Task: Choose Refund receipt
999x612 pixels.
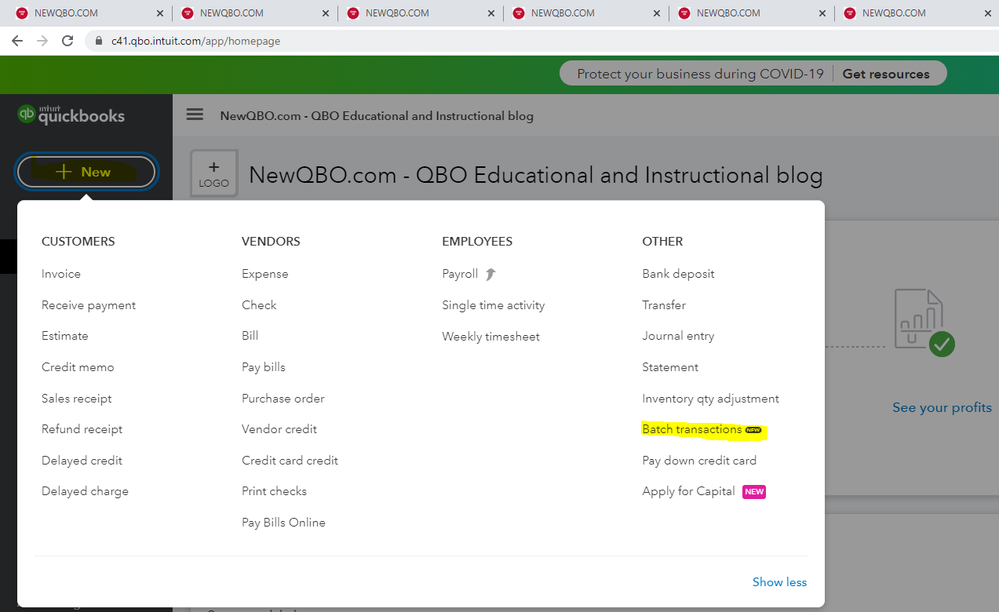Action: 82,429
